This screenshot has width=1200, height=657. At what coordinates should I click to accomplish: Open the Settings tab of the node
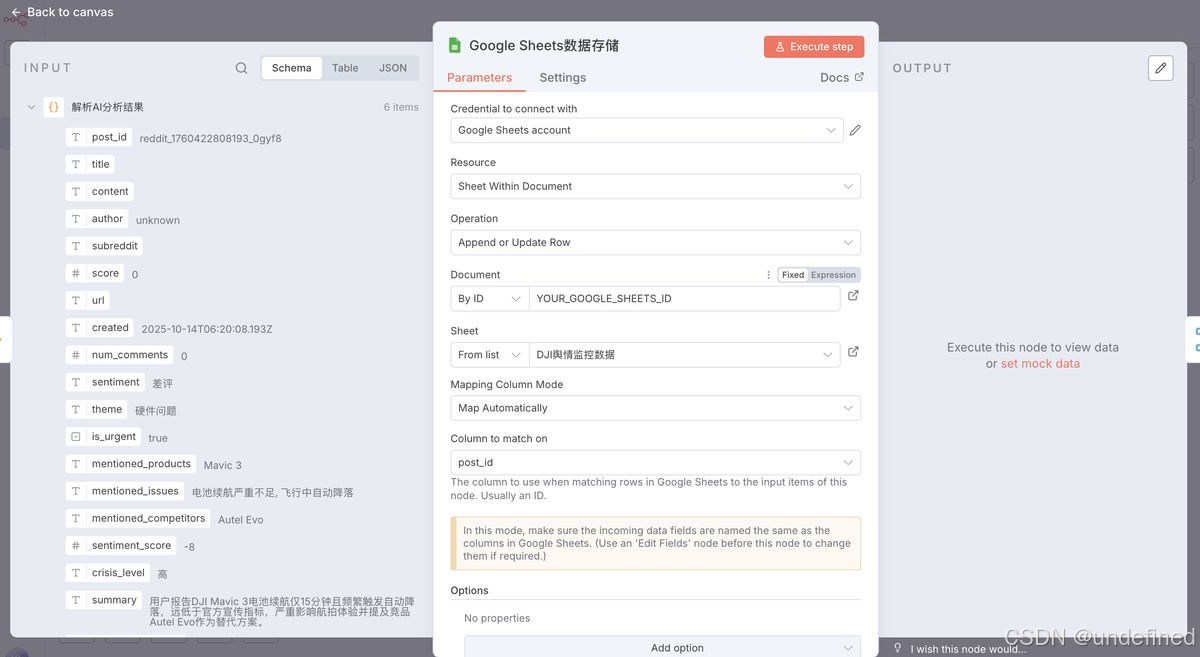point(562,77)
